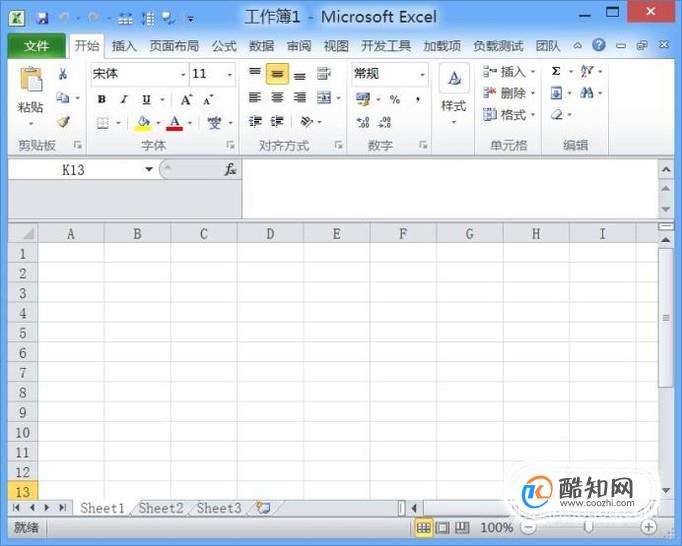Apply the red font color
Image resolution: width=682 pixels, height=546 pixels.
tap(174, 123)
